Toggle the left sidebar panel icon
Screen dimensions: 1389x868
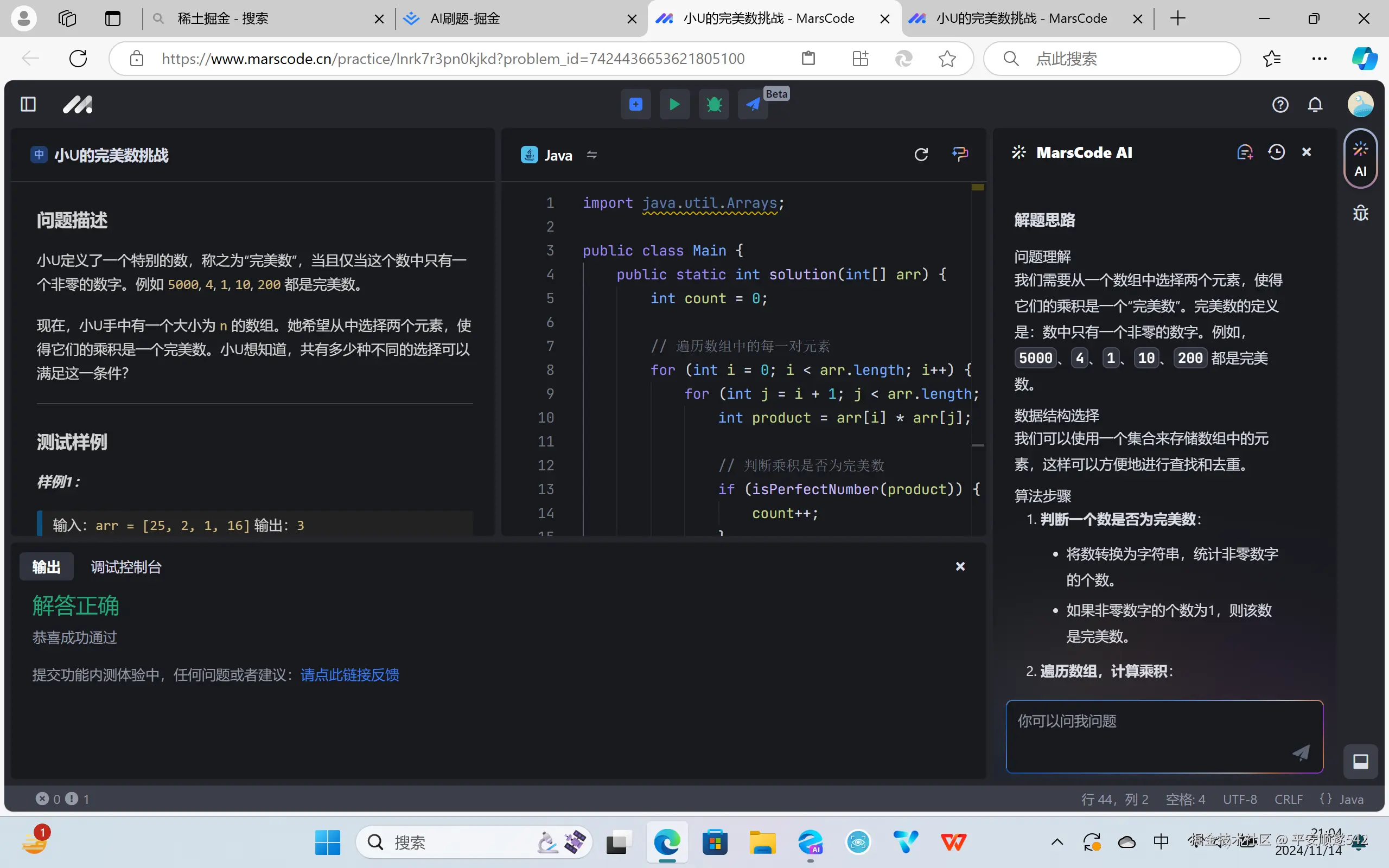tap(28, 105)
